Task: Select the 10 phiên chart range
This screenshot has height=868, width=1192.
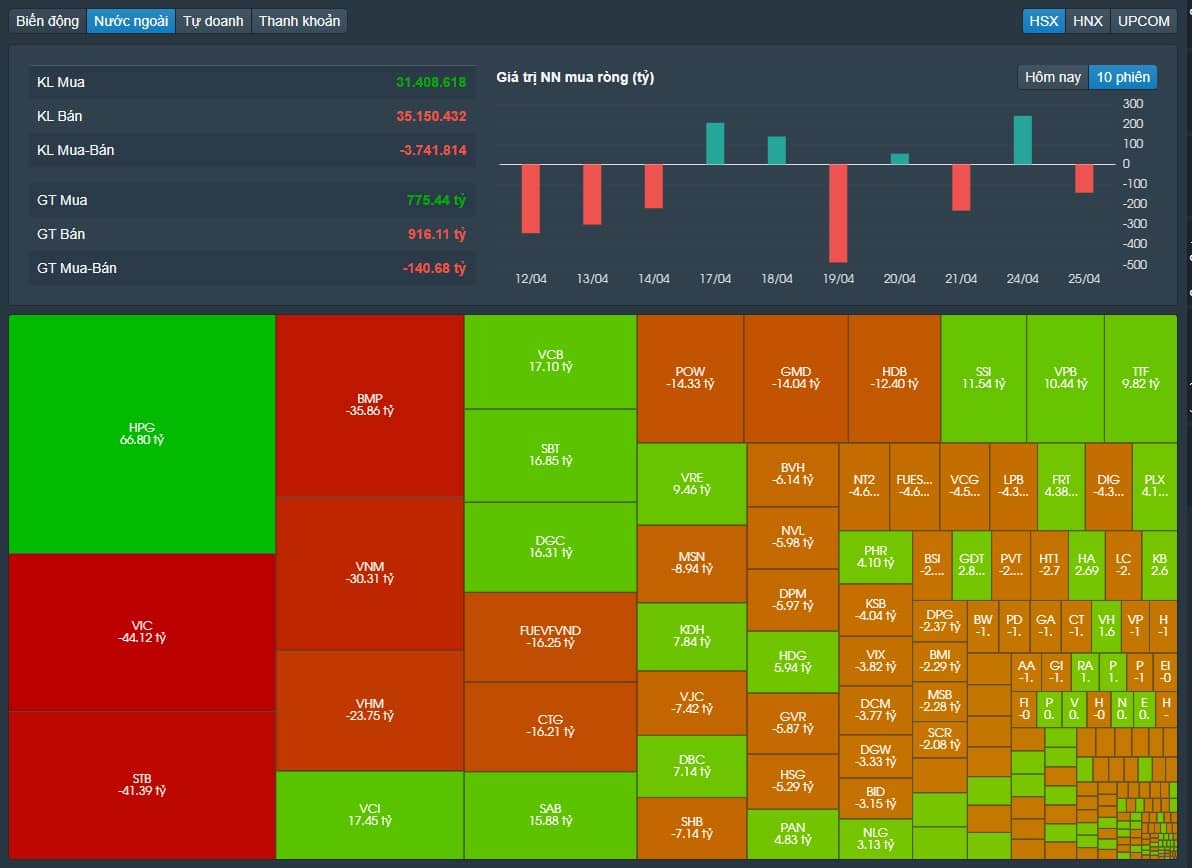Action: (x=1123, y=77)
